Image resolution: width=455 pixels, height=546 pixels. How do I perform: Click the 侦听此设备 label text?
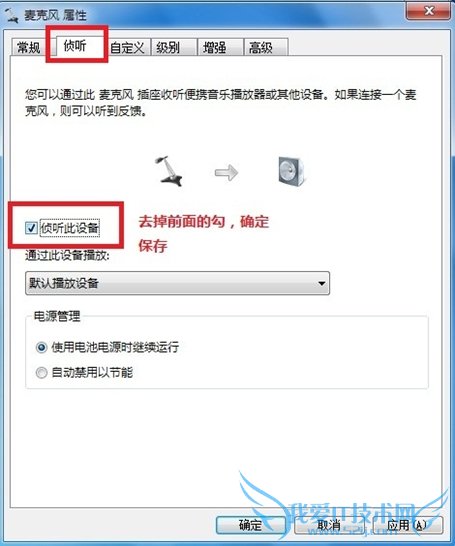70,228
